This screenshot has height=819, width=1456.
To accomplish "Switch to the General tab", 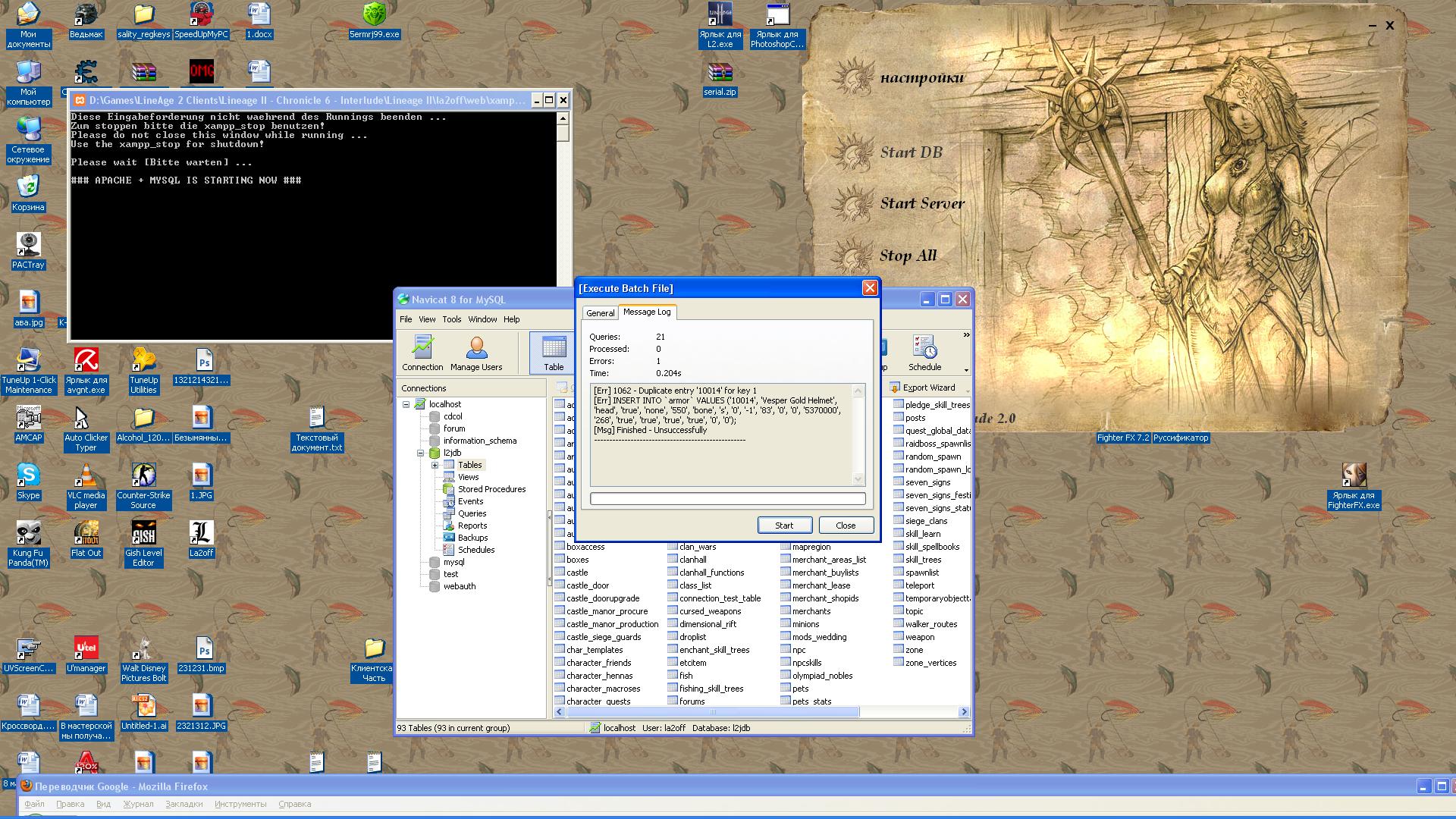I will (600, 313).
